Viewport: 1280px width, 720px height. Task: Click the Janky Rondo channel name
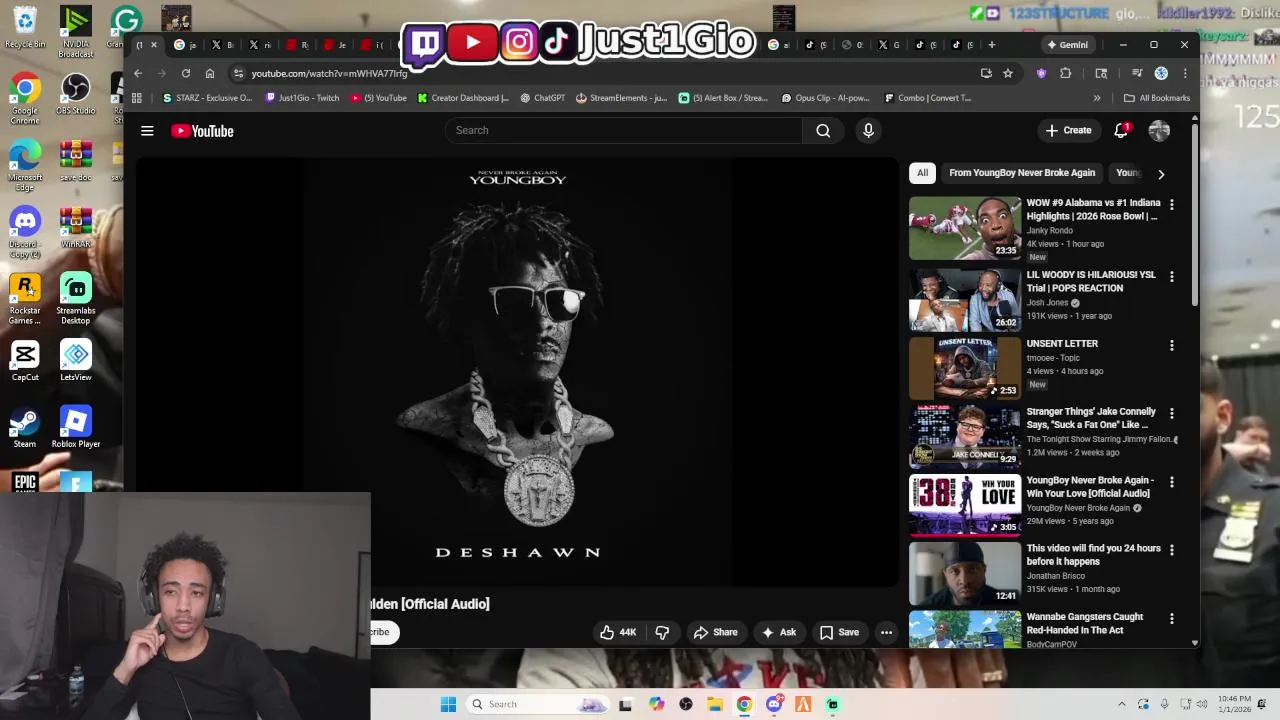1049,230
